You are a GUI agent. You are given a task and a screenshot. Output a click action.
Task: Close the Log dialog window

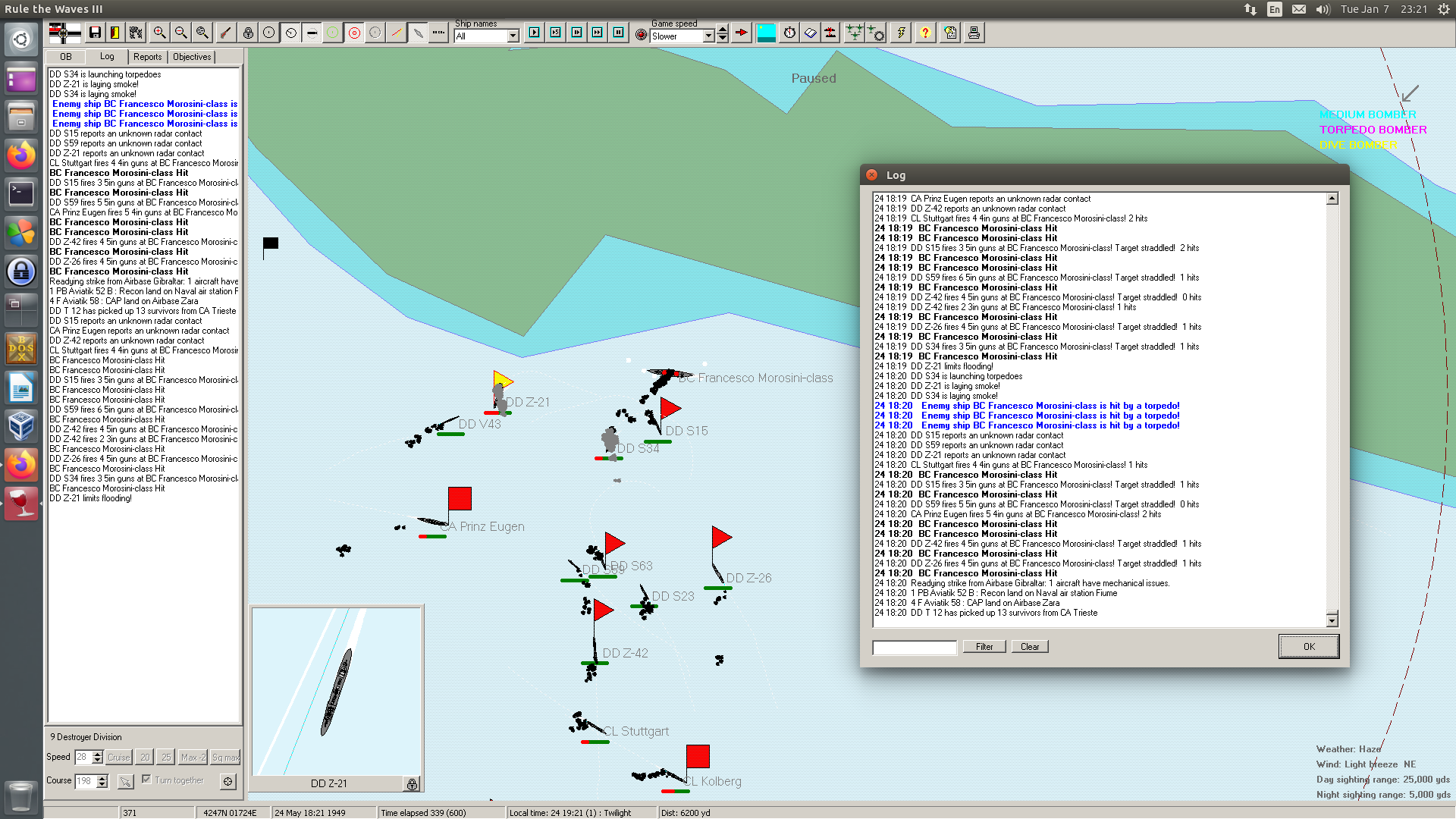(x=872, y=175)
